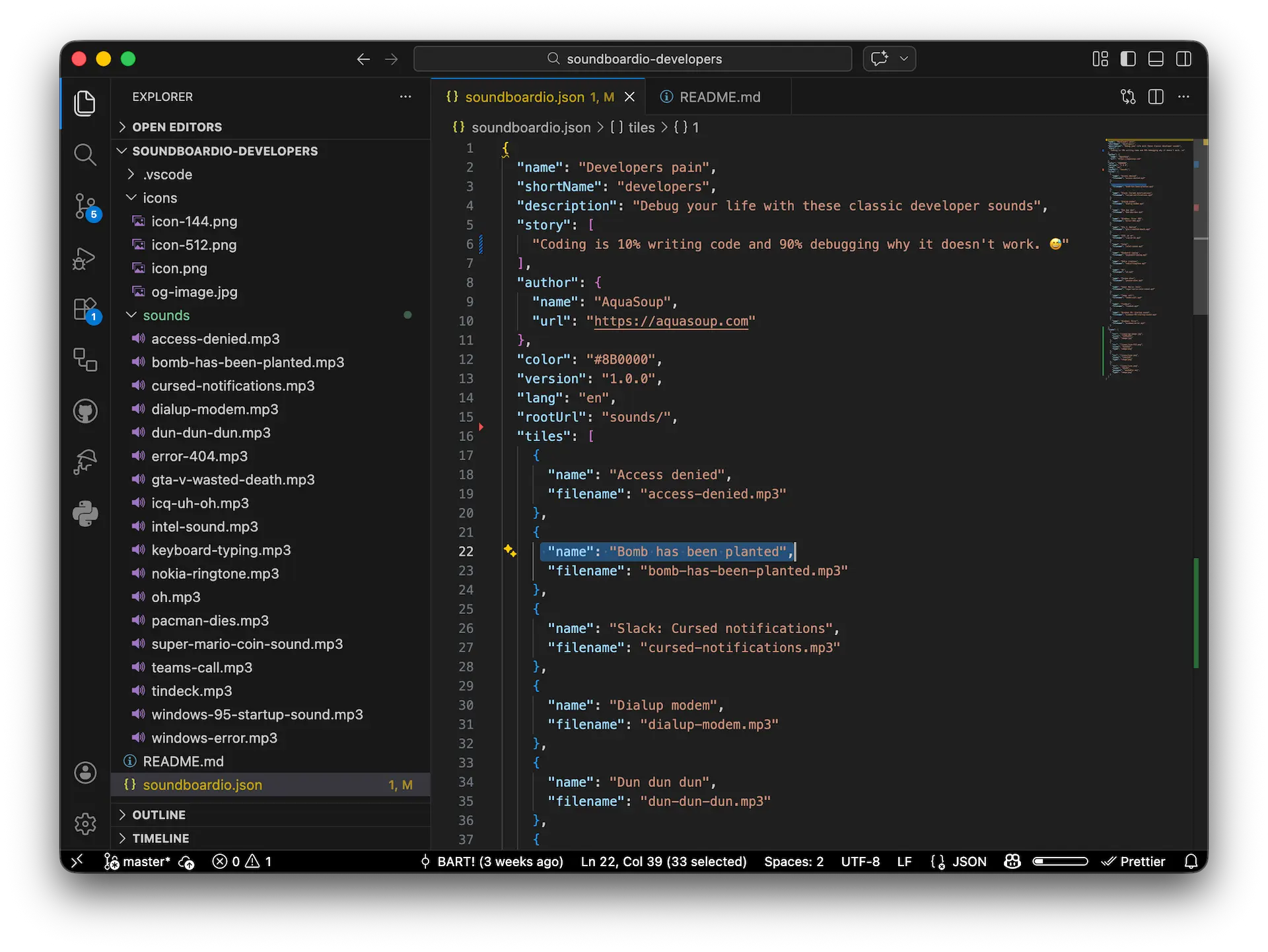The image size is (1268, 952).
Task: Click the Prettier status bar button
Action: [1133, 862]
